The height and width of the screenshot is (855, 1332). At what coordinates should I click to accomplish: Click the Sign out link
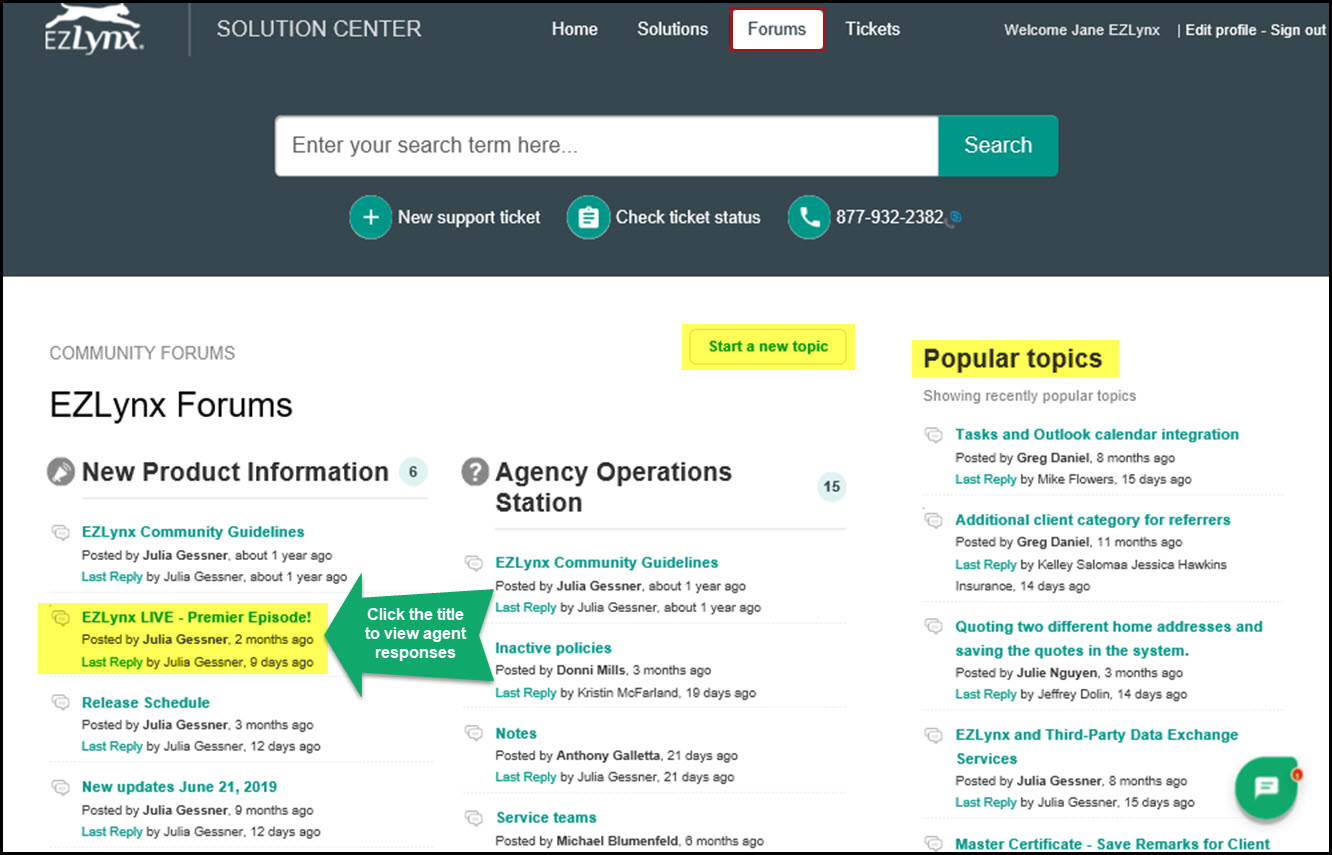tap(1298, 30)
